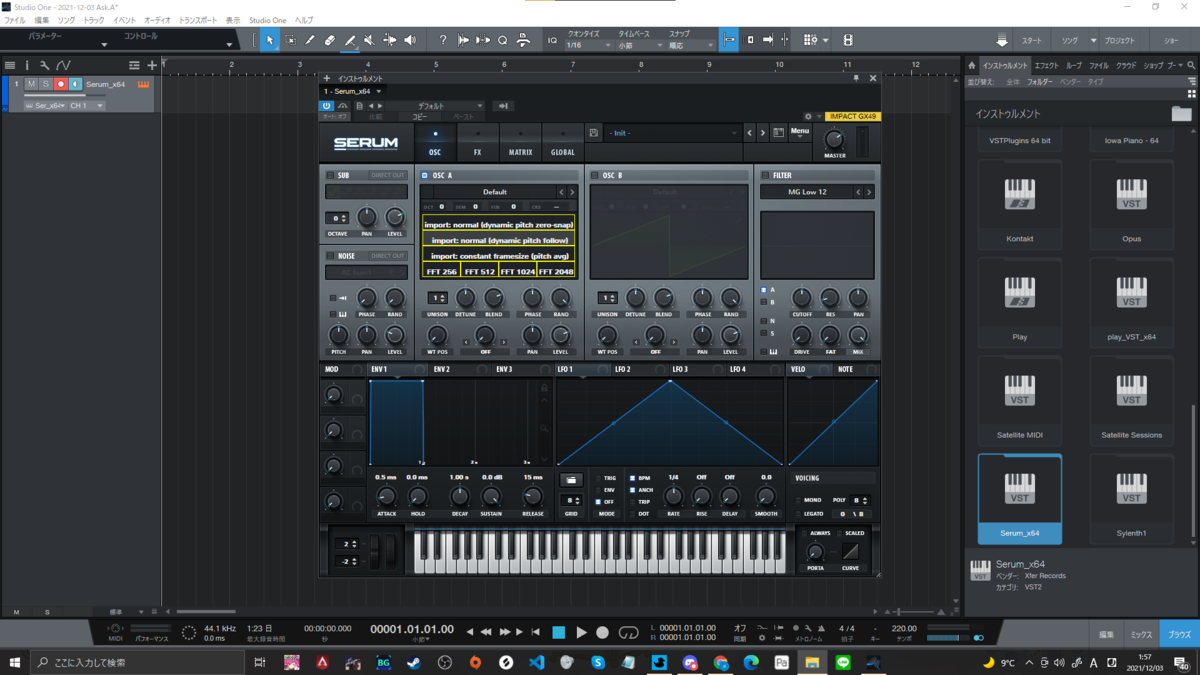Toggle the Loop transport button
The width and height of the screenshot is (1200, 675).
[x=629, y=632]
